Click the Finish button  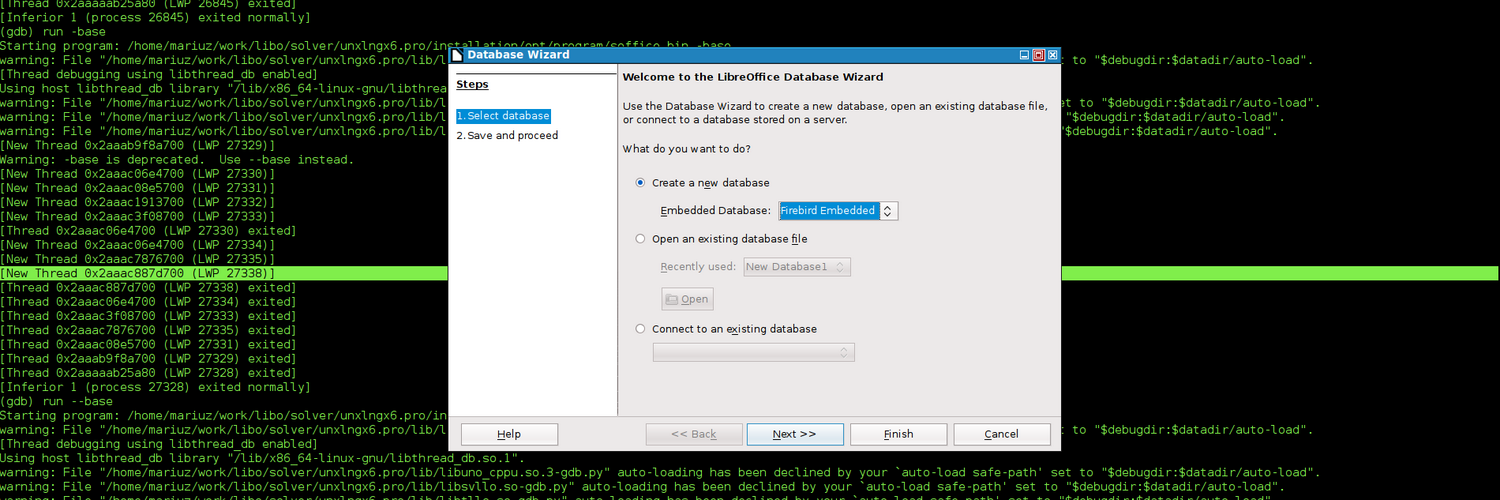898,434
